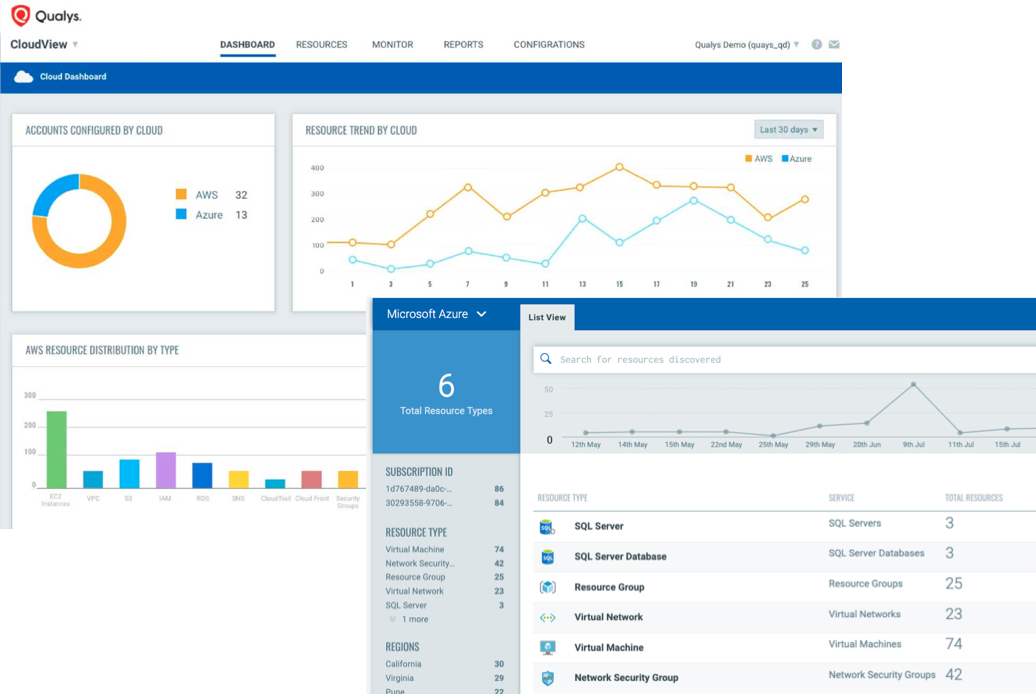Open the mail envelope icon
This screenshot has width=1036, height=694.
coord(834,44)
